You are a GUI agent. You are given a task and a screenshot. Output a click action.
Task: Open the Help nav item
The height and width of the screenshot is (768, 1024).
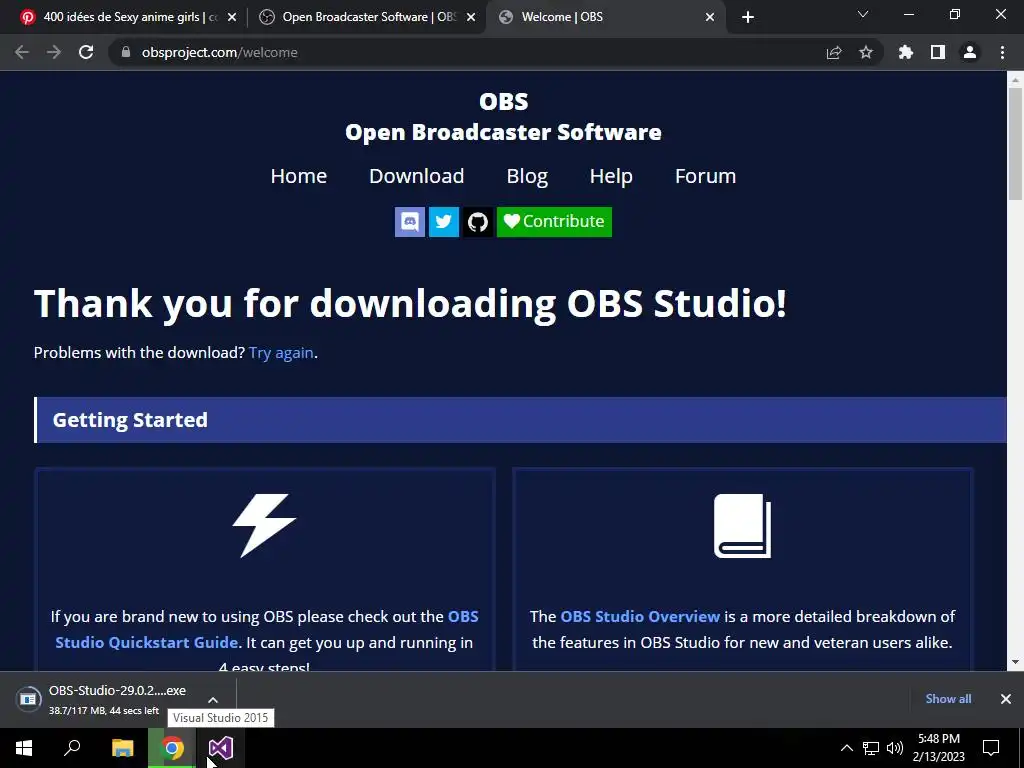click(x=611, y=176)
